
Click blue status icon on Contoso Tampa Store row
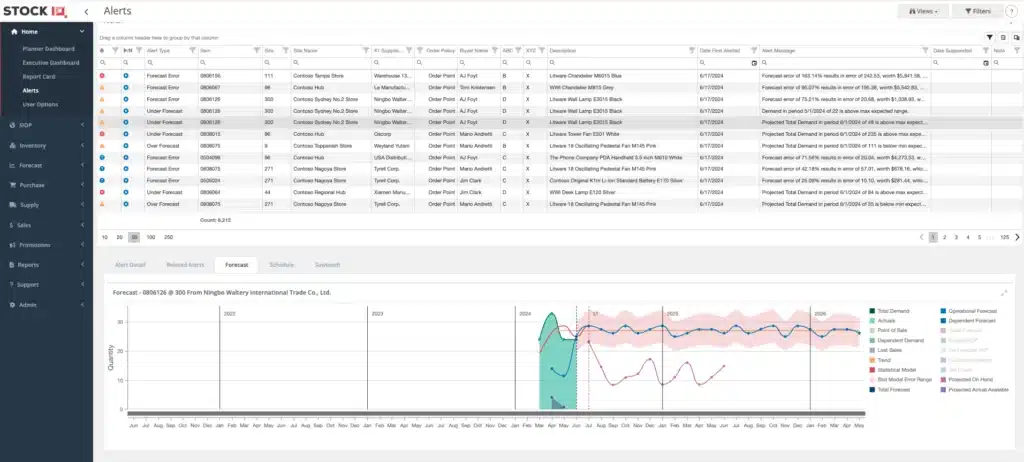pos(126,76)
